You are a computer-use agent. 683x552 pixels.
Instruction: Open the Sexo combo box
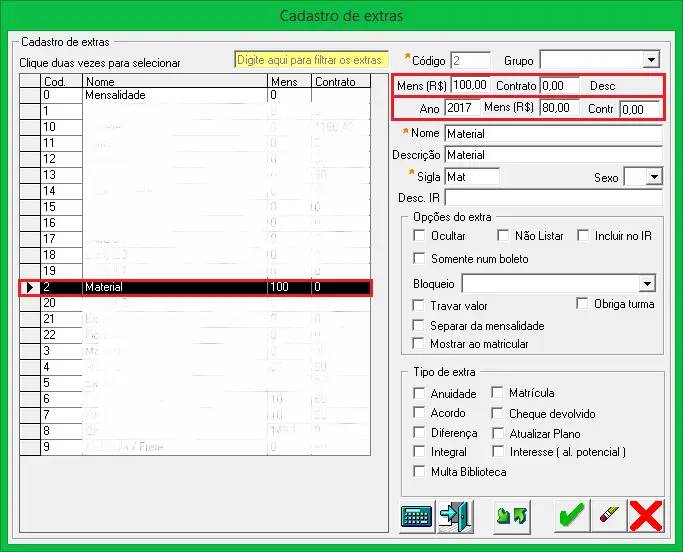pos(653,177)
